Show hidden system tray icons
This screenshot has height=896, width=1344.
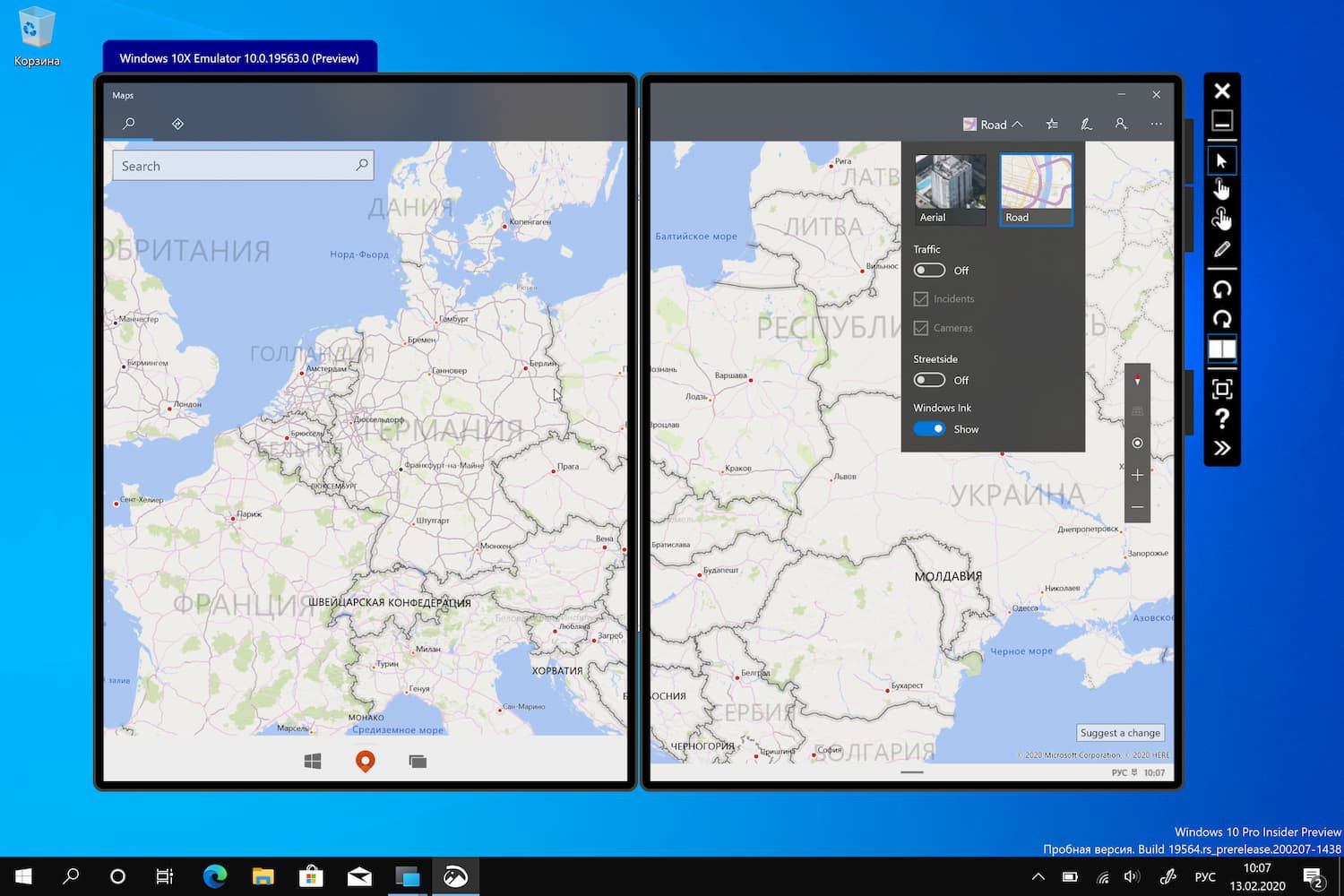coord(1038,877)
